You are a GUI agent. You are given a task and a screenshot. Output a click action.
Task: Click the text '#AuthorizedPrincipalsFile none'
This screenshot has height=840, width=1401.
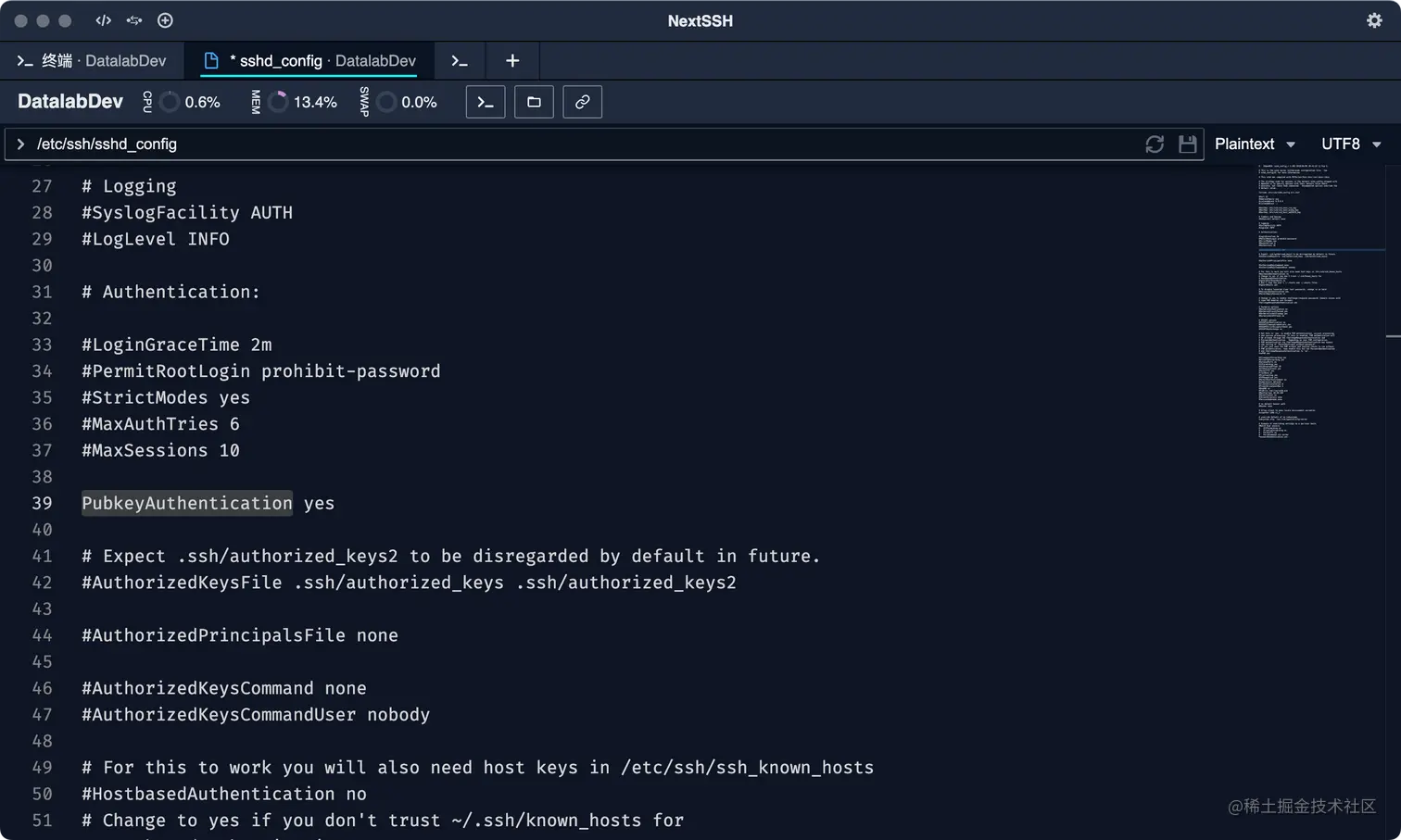coord(240,635)
